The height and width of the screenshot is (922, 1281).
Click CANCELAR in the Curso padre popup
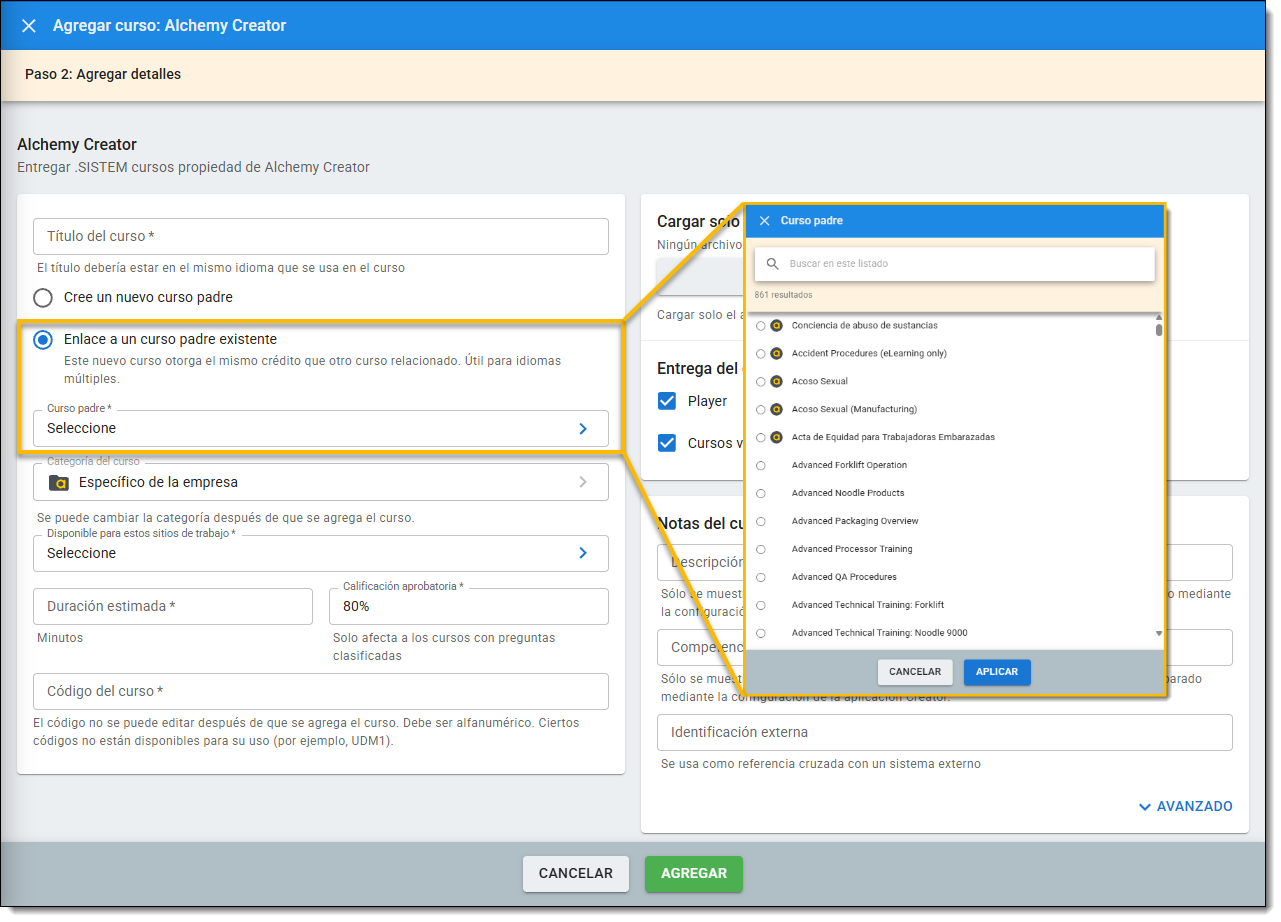tap(914, 672)
